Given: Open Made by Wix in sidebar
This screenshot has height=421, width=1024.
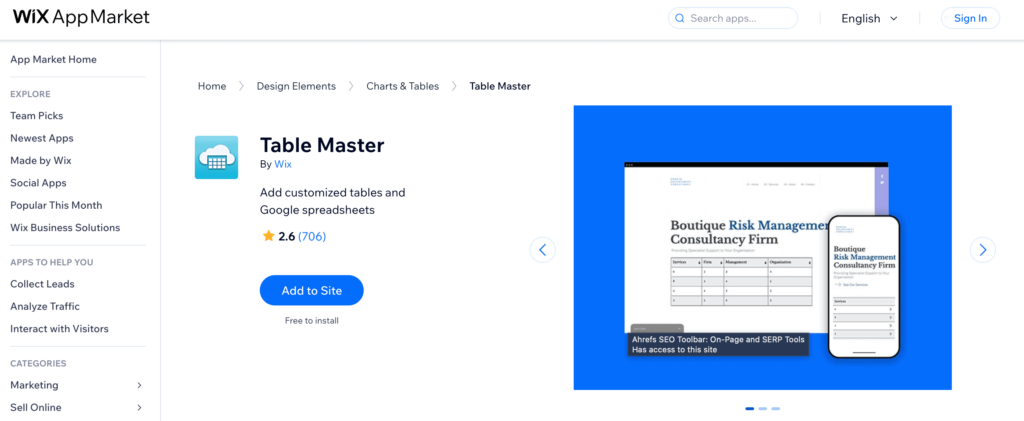Looking at the screenshot, I should click(40, 161).
